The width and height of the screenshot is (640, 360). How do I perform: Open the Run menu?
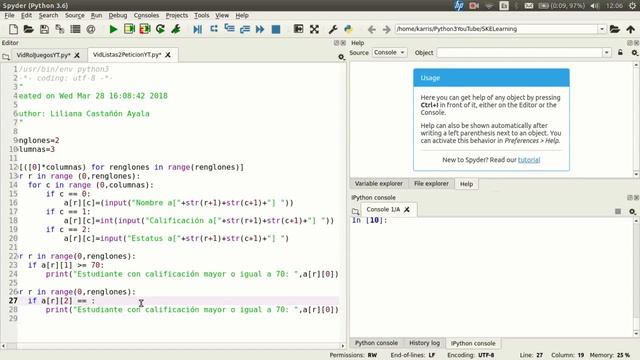click(x=96, y=15)
